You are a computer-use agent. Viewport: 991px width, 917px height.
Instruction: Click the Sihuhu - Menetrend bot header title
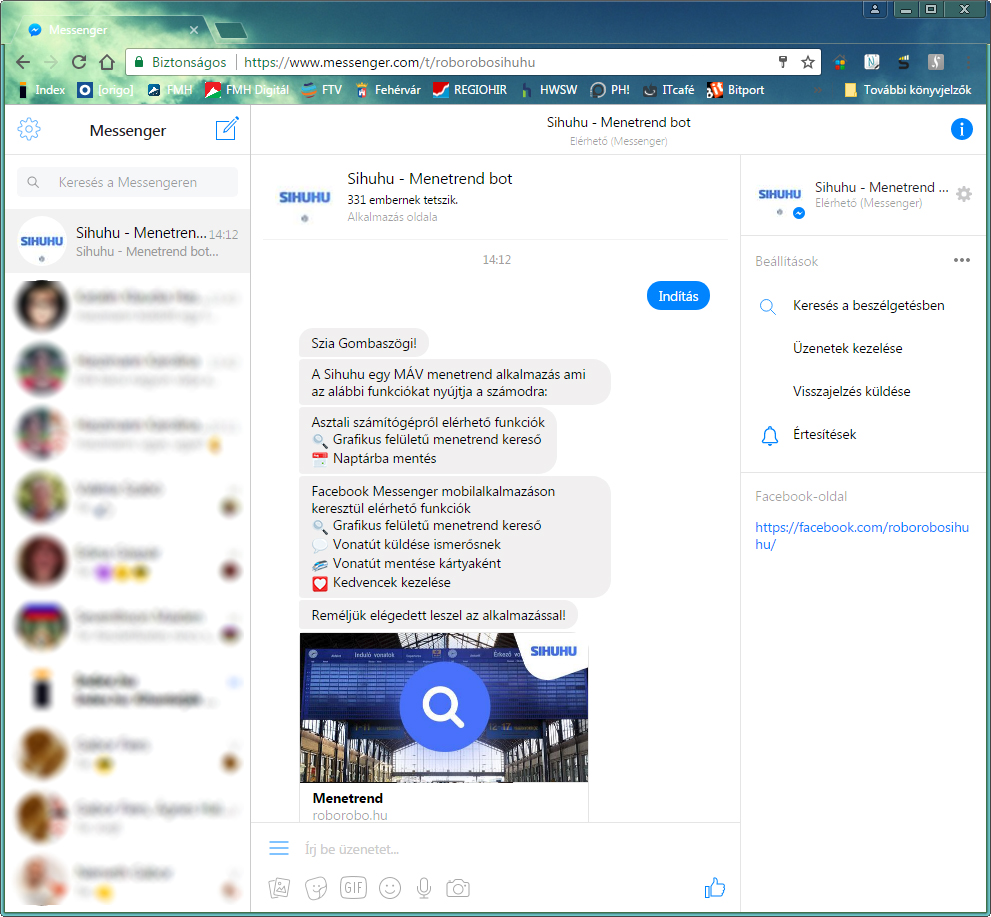pos(618,123)
